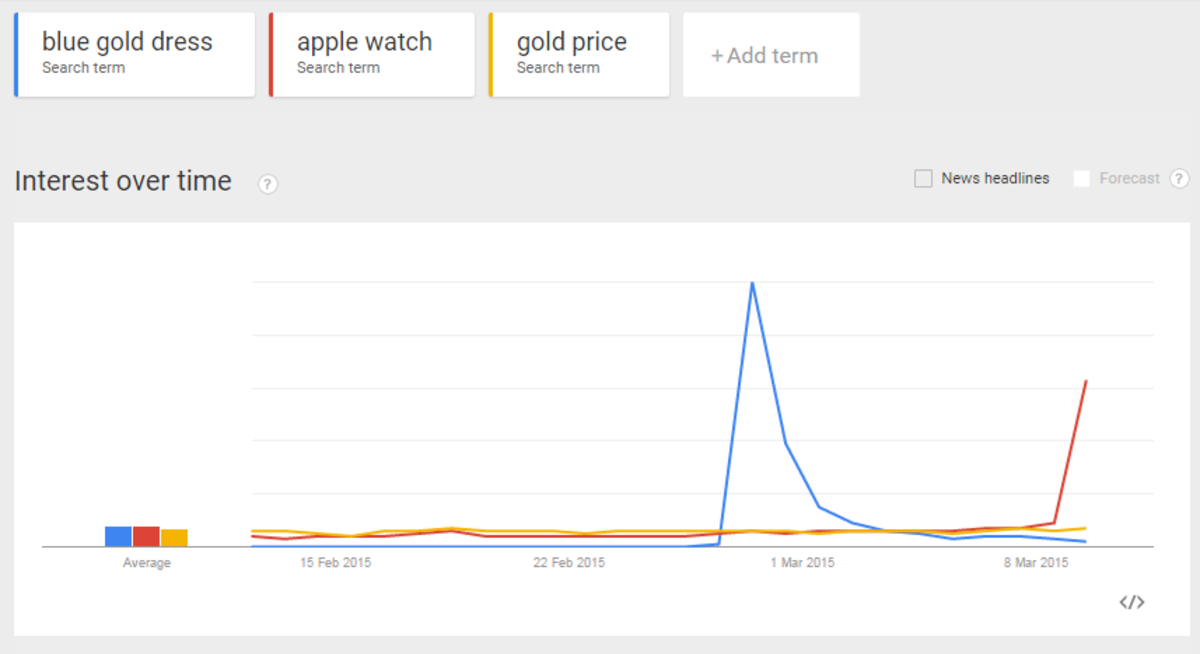
Task: Click the 8 Mar 2015 axis label
Action: click(x=1036, y=563)
